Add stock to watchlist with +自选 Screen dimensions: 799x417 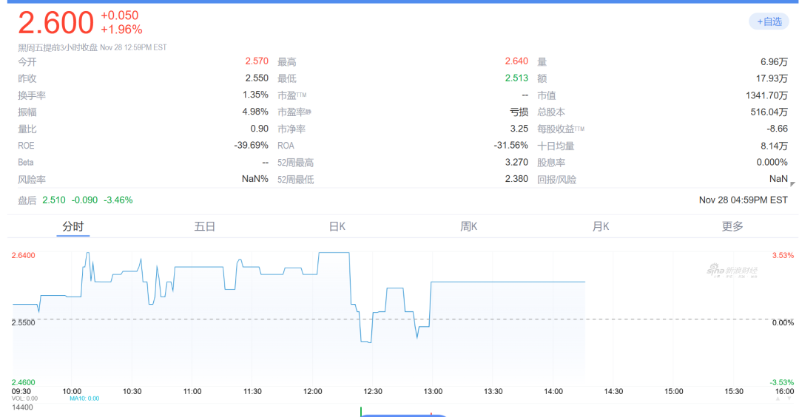click(x=768, y=21)
